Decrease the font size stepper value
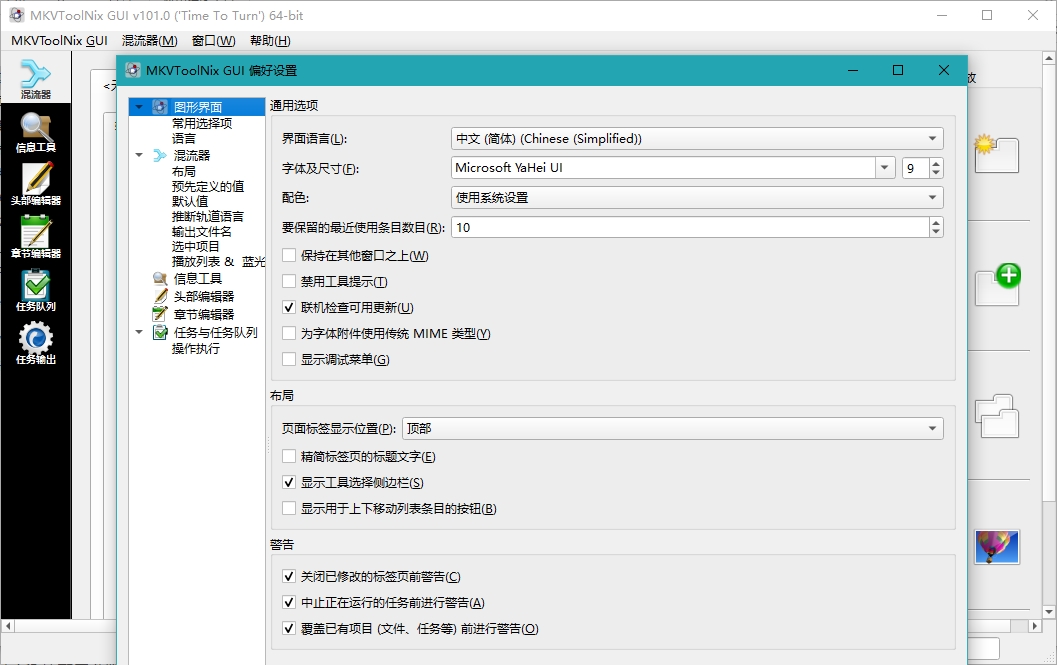Screen dimensions: 1057x665 coord(936,173)
